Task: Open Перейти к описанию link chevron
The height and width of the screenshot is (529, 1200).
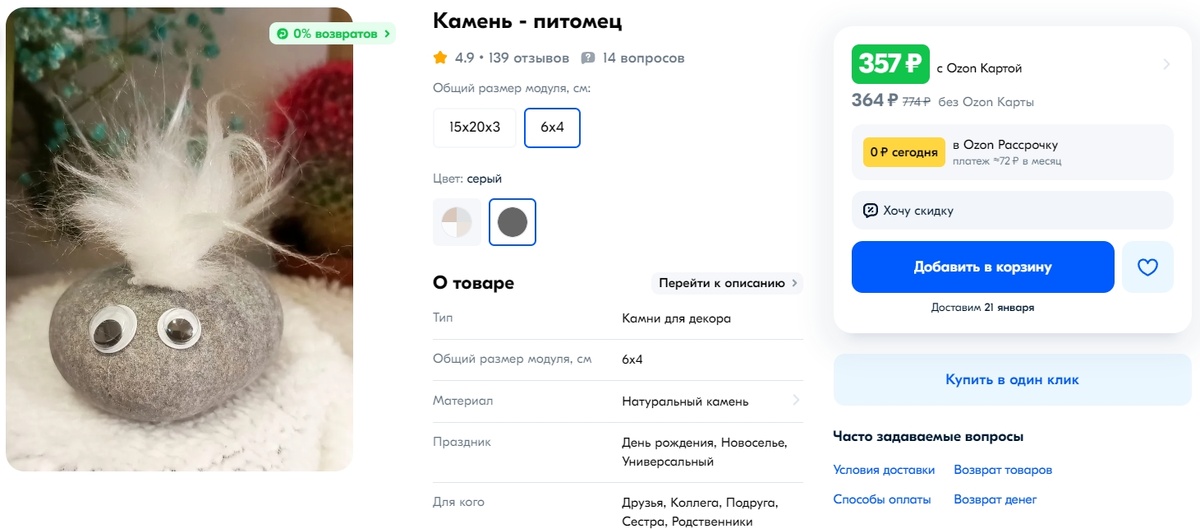Action: coord(795,283)
